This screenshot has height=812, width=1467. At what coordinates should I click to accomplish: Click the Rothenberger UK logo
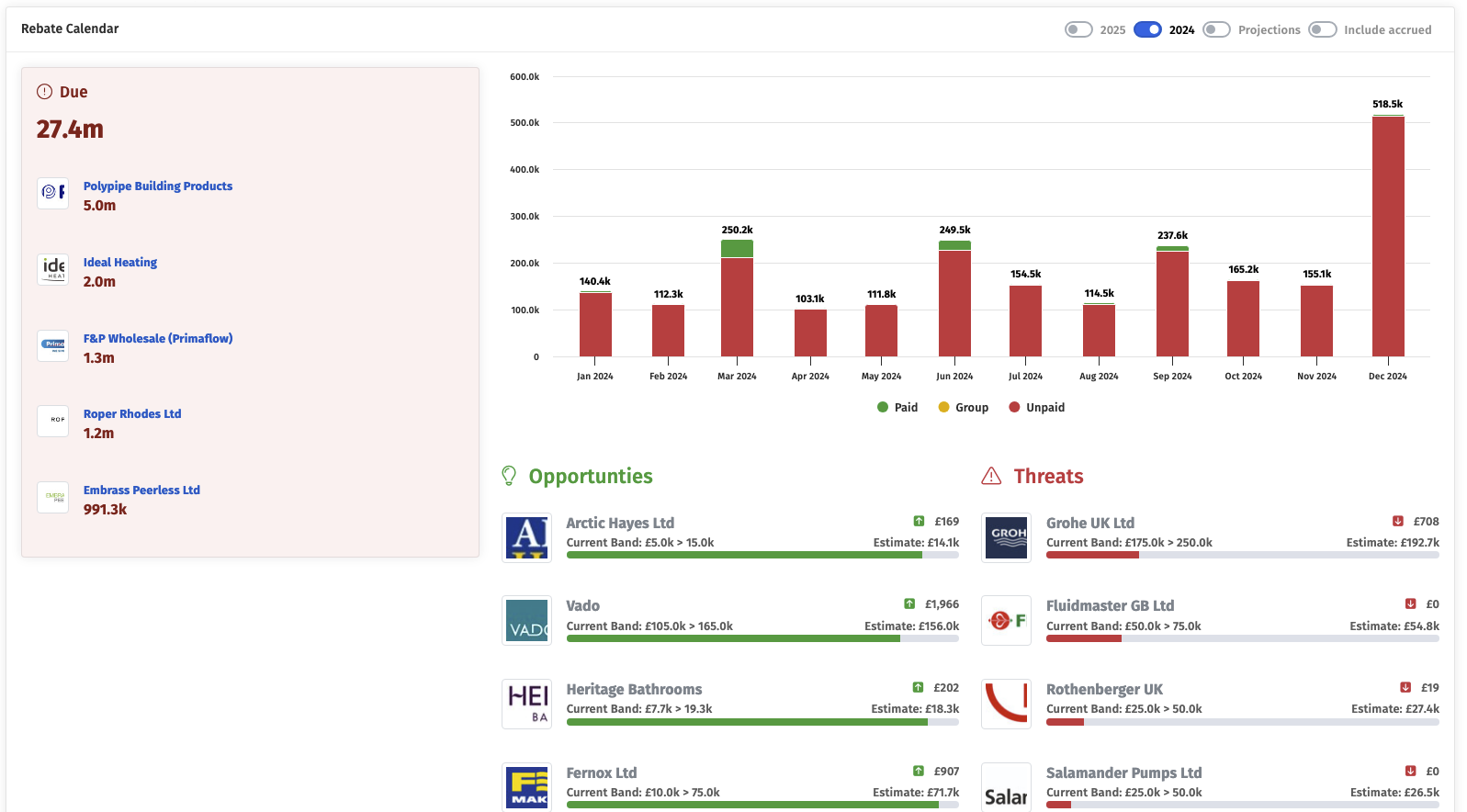pos(1006,705)
